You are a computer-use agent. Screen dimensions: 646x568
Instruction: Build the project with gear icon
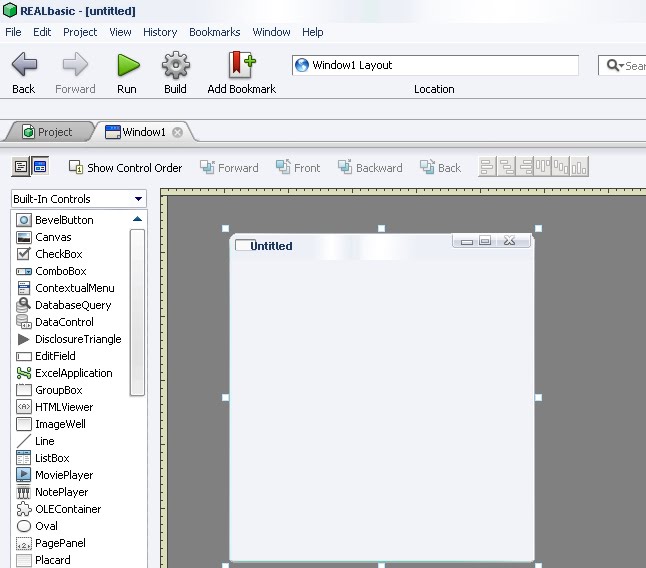(176, 65)
